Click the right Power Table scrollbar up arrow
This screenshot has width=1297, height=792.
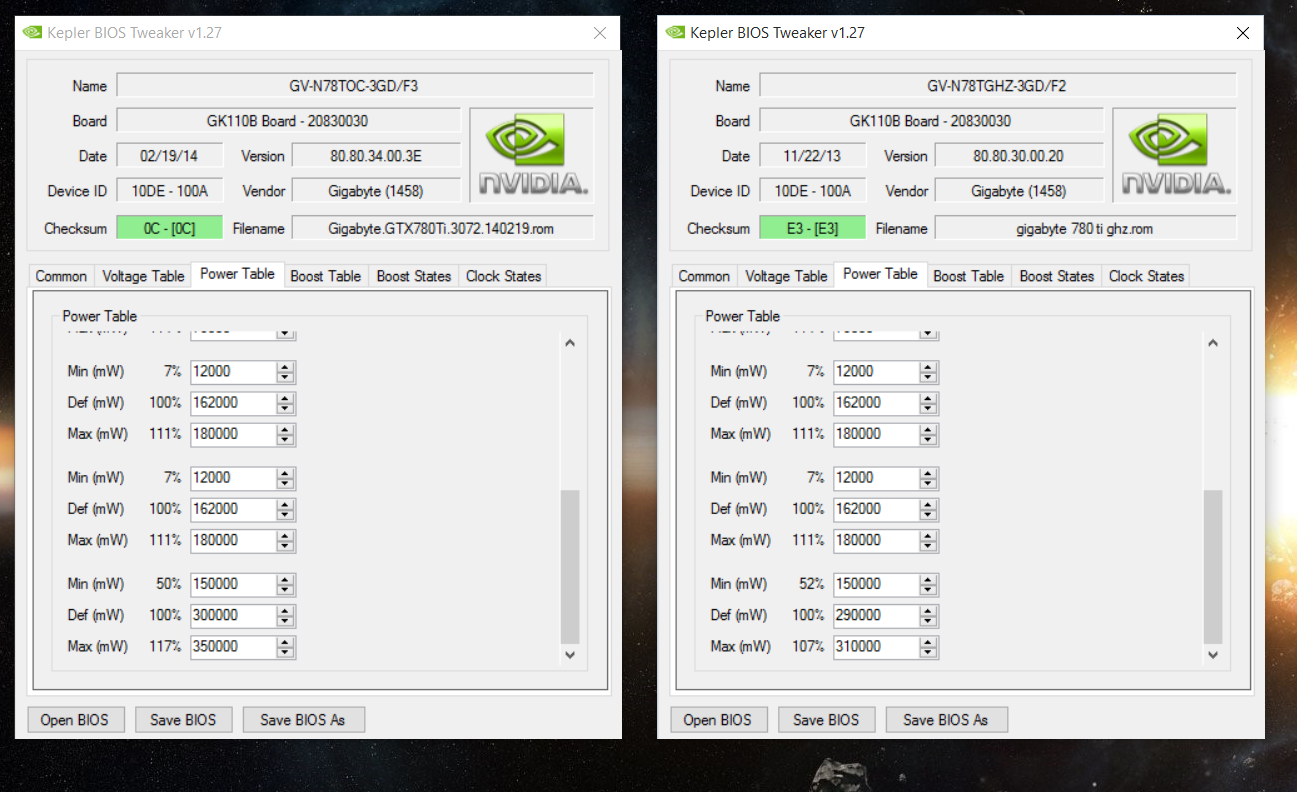click(1213, 343)
